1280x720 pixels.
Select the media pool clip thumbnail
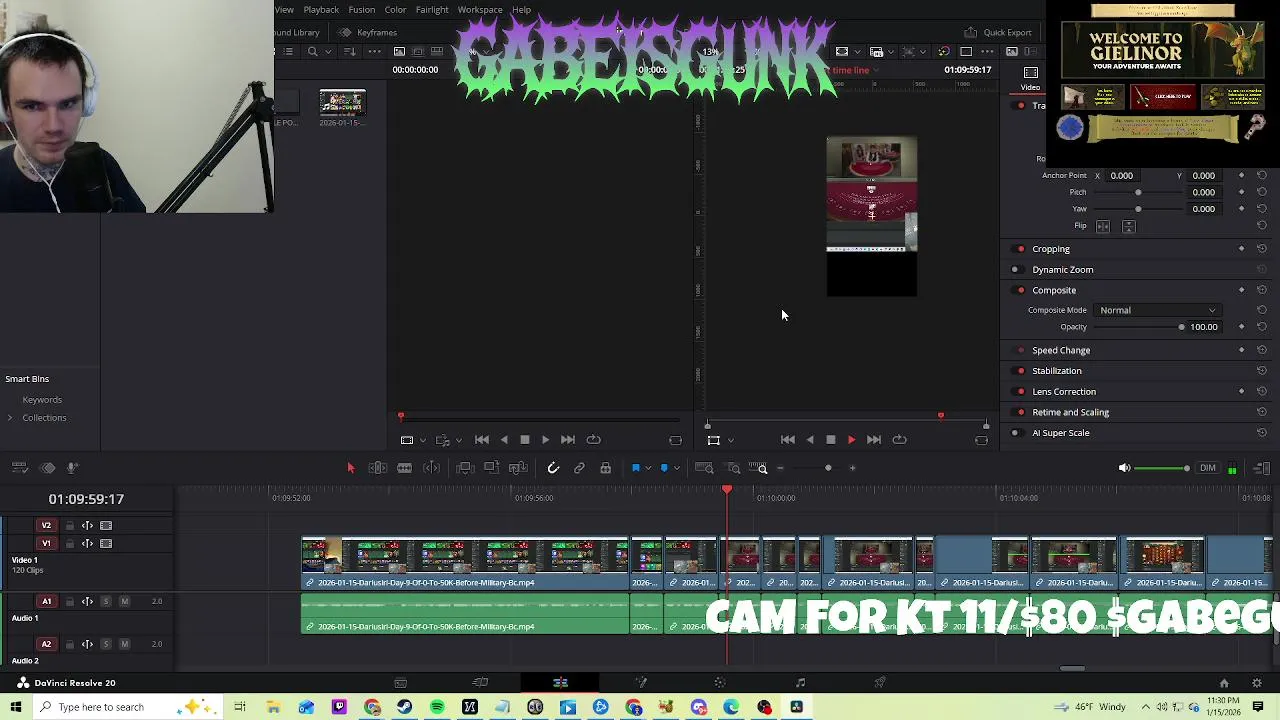343,104
